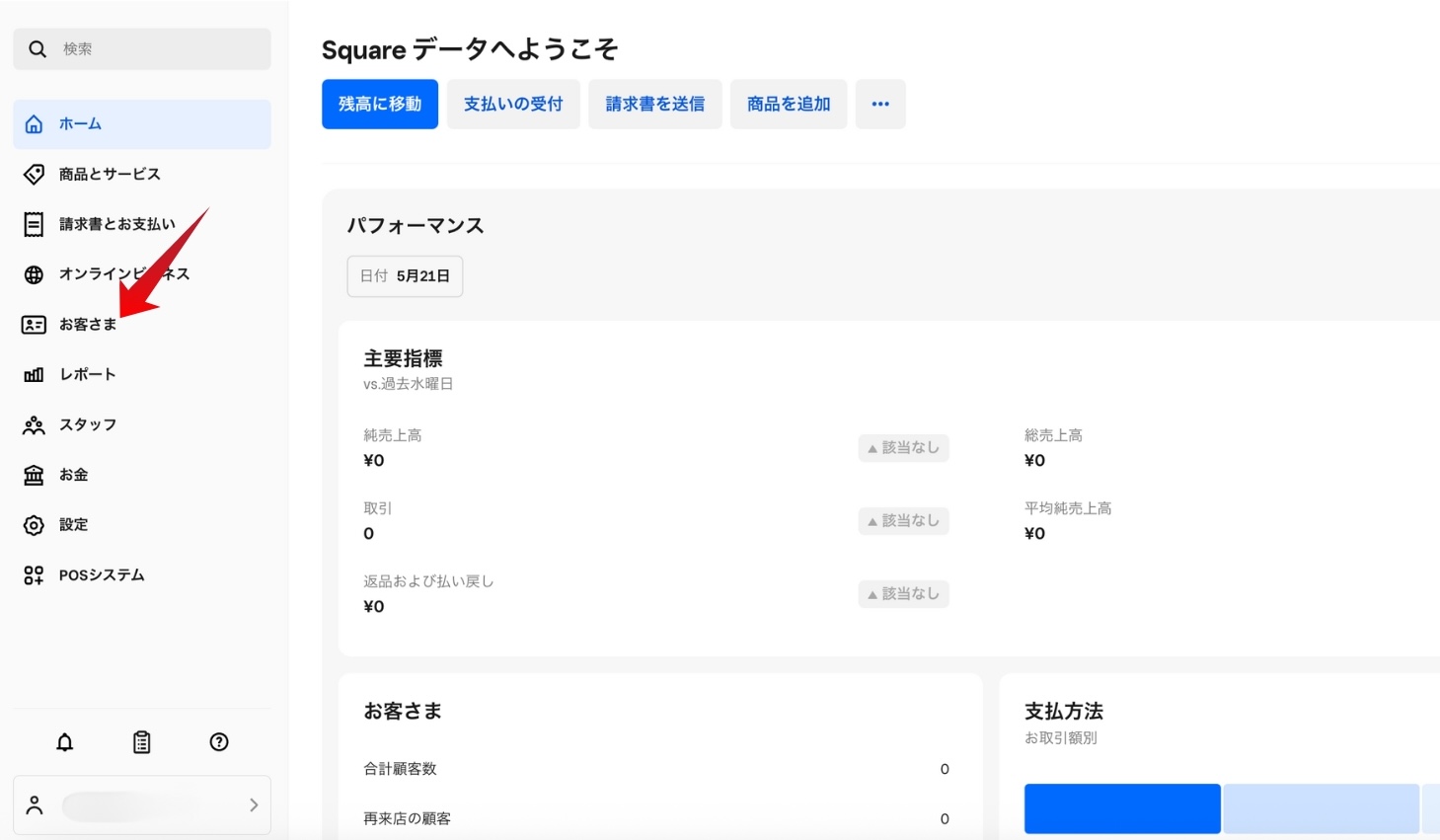Click the 総売上高 metric label
1440x840 pixels.
[1053, 435]
